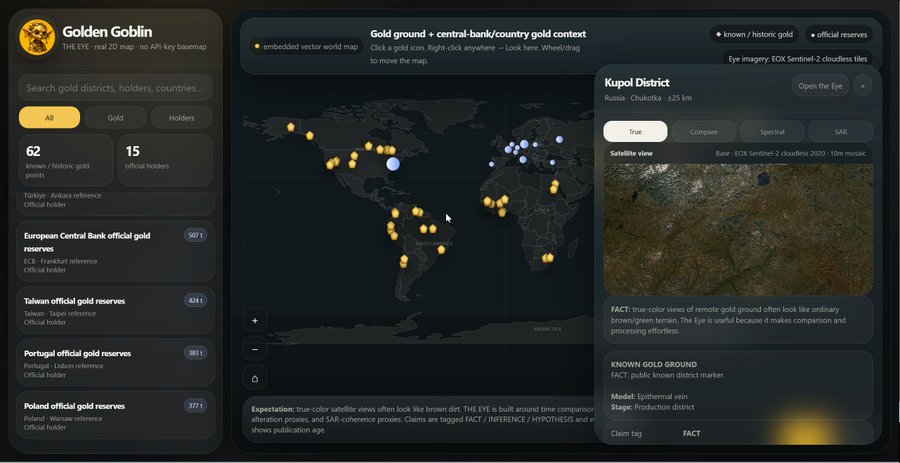Click the KNOWN GOLD GROUND heading
This screenshot has height=463, width=900.
pyautogui.click(x=654, y=364)
